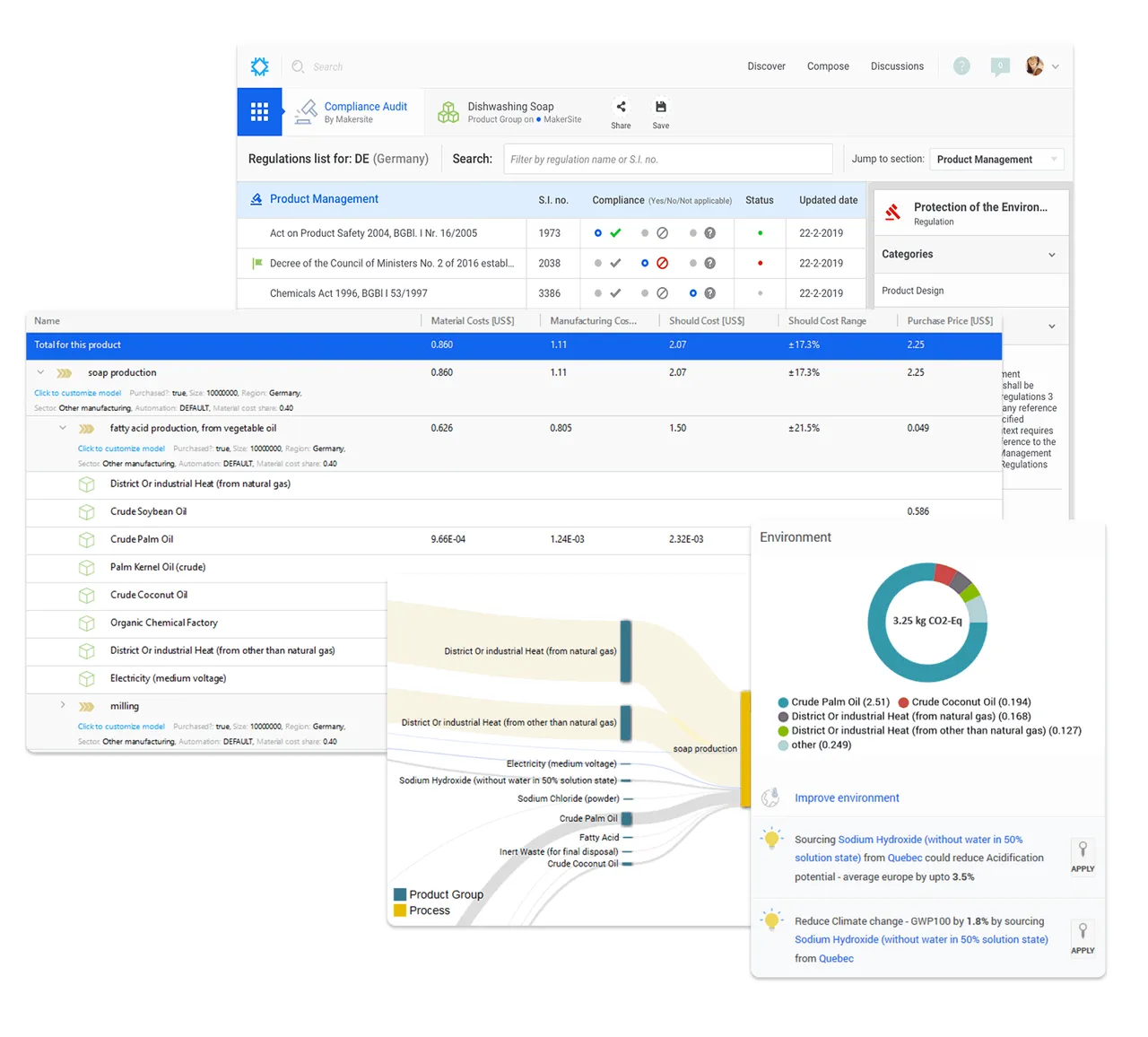Collapse the soap production tree row
Viewport: 1148px width, 1037px height.
(x=40, y=372)
